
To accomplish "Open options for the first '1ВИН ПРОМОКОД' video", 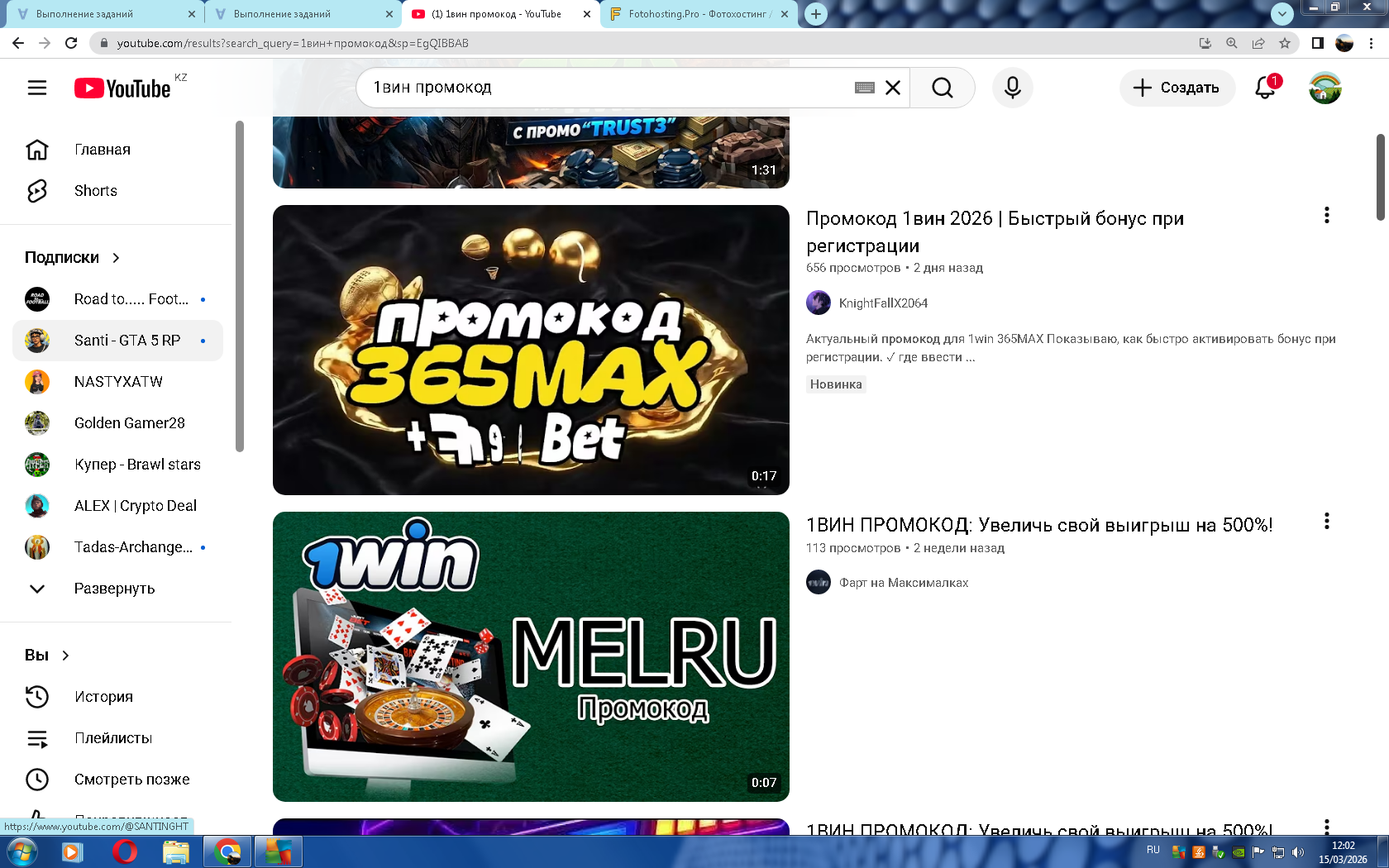I will click(1327, 521).
